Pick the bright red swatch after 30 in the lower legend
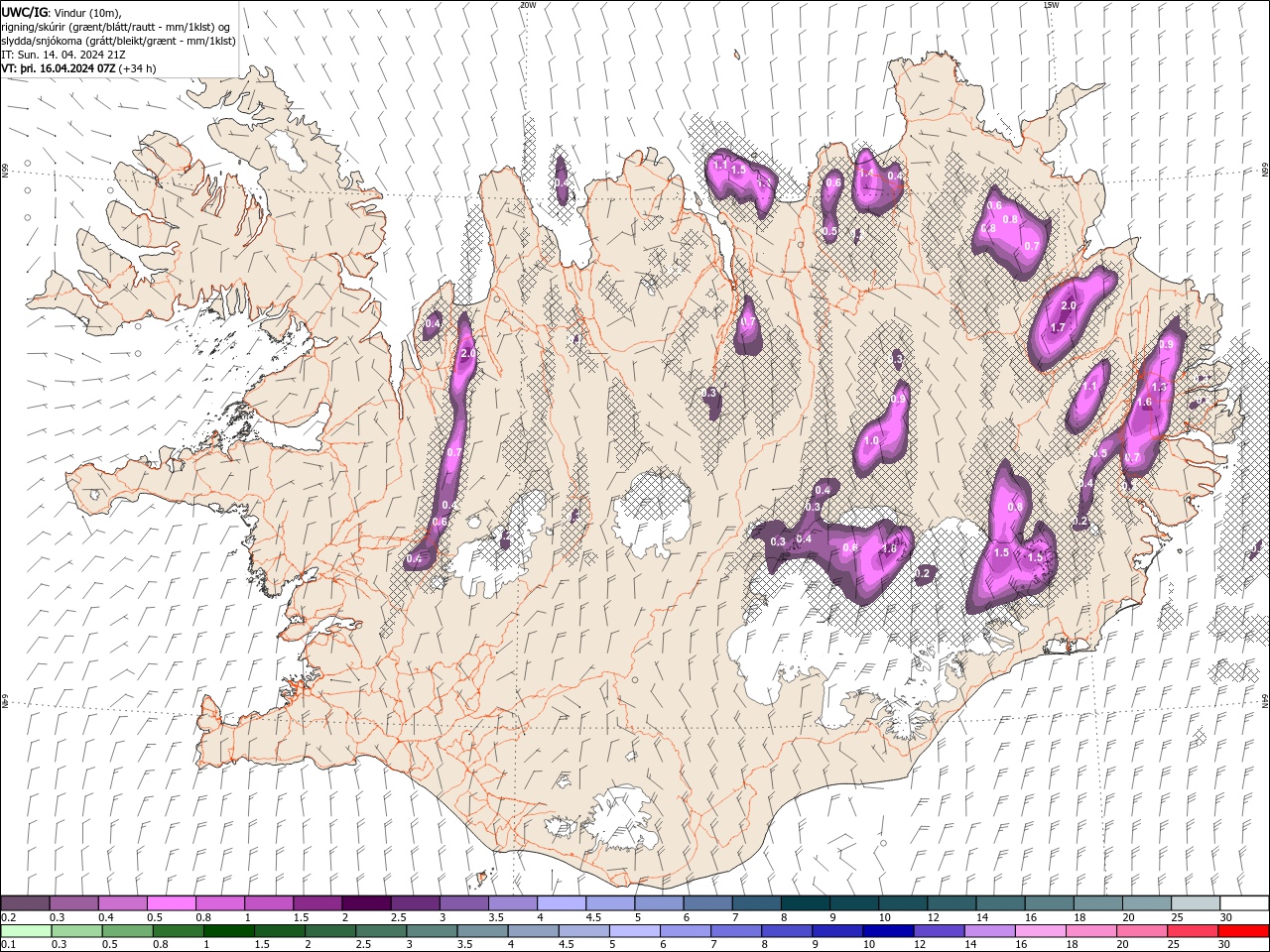Viewport: 1270px width, 952px height. click(x=1243, y=931)
